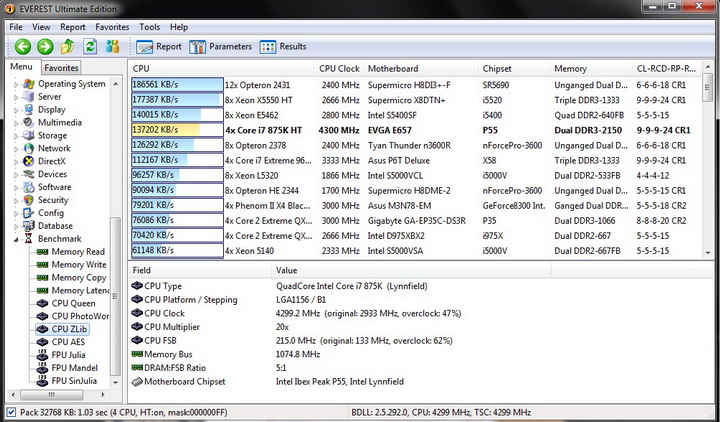Select the Software tree icon

click(28, 187)
